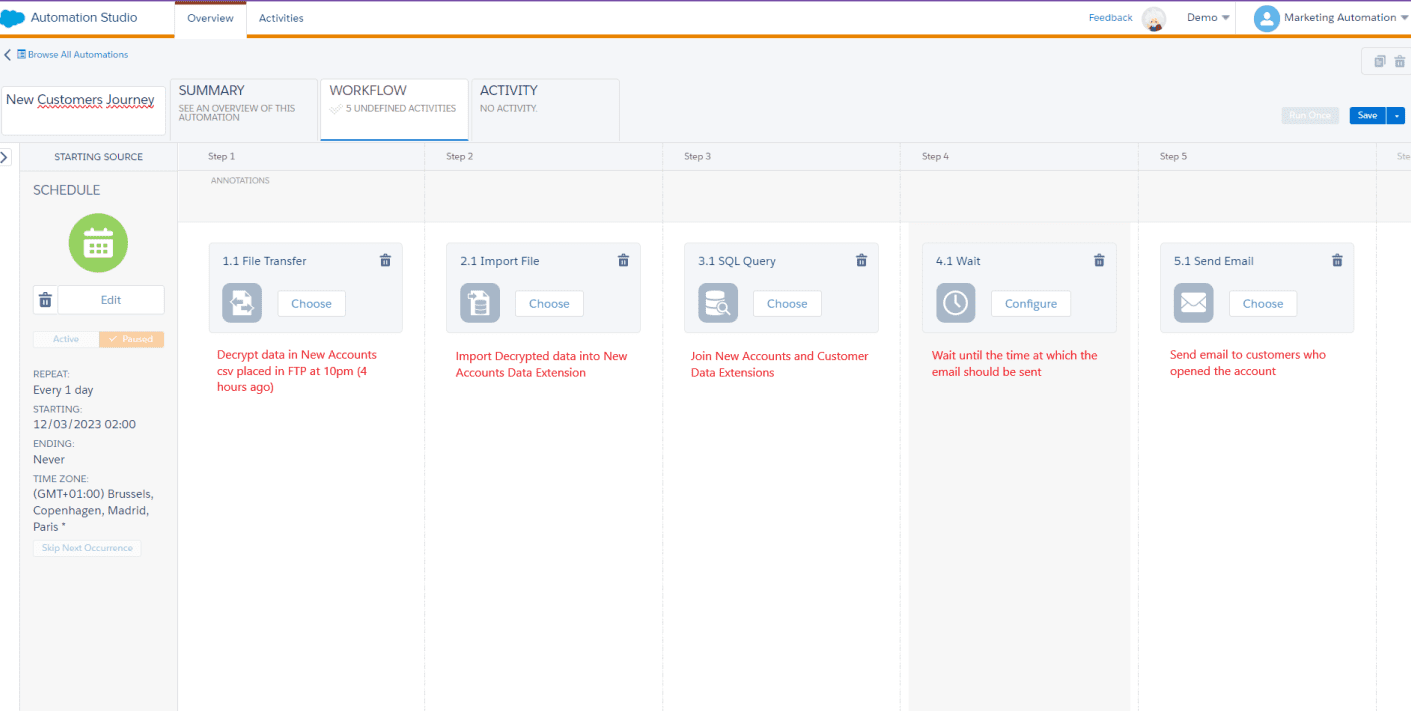Switch to the Activities tab
The width and height of the screenshot is (1411, 711).
tap(281, 18)
